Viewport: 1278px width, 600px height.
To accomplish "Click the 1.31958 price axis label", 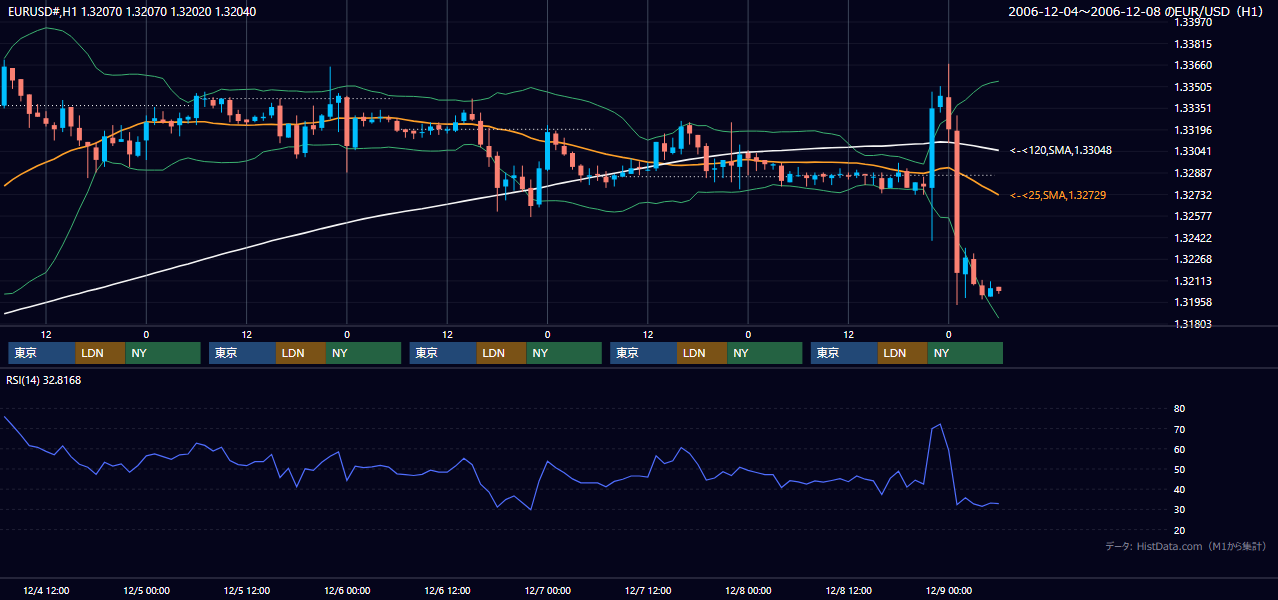I will point(1193,302).
